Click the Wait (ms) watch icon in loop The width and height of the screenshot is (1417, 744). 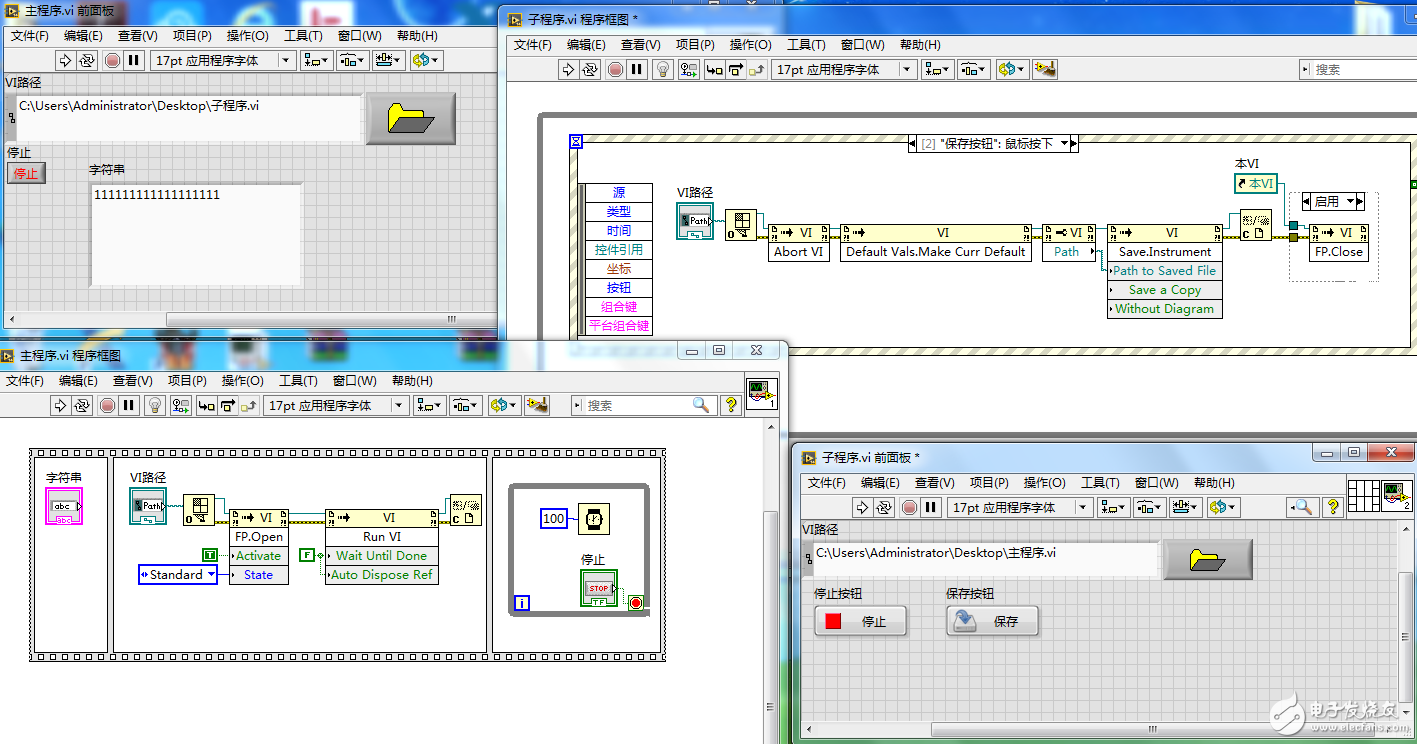[594, 518]
